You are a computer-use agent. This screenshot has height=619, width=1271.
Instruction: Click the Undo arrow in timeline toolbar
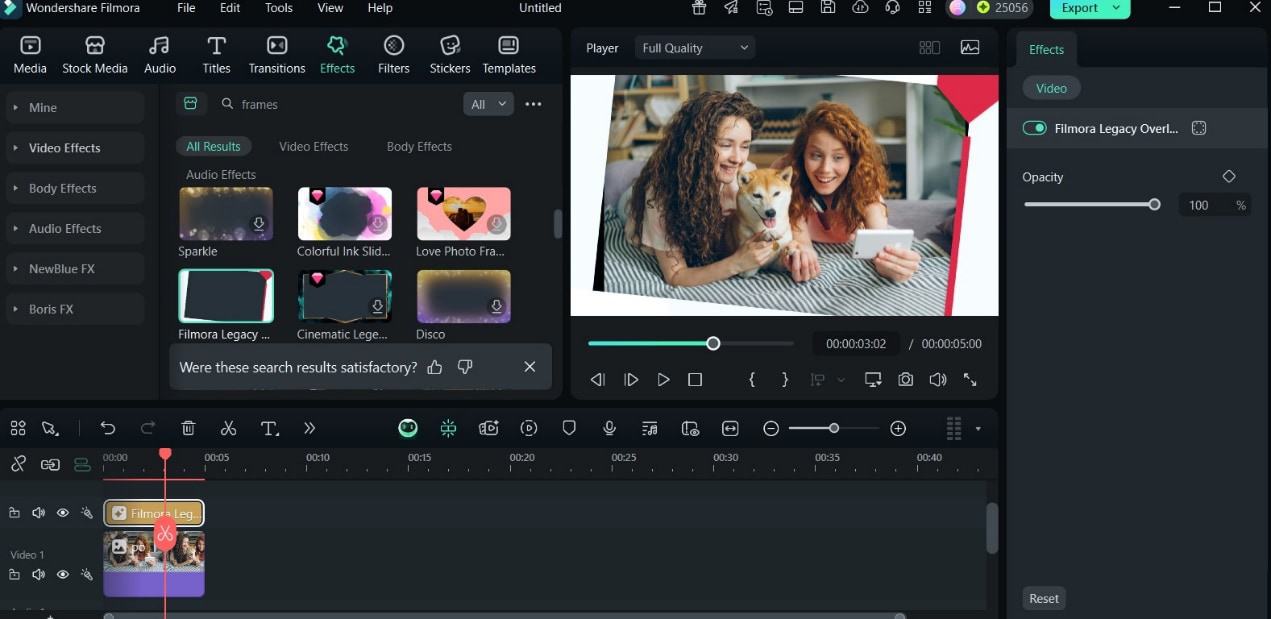tap(108, 428)
